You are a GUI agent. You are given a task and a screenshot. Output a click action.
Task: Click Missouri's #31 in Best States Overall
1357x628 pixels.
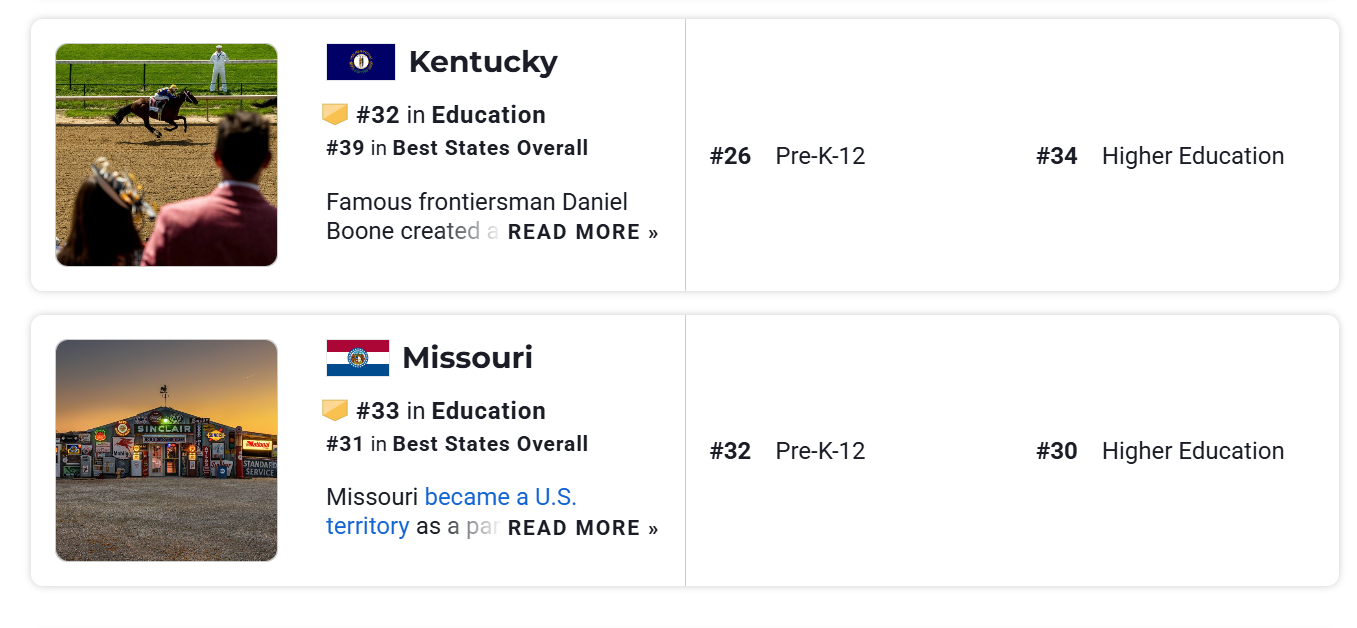point(457,444)
